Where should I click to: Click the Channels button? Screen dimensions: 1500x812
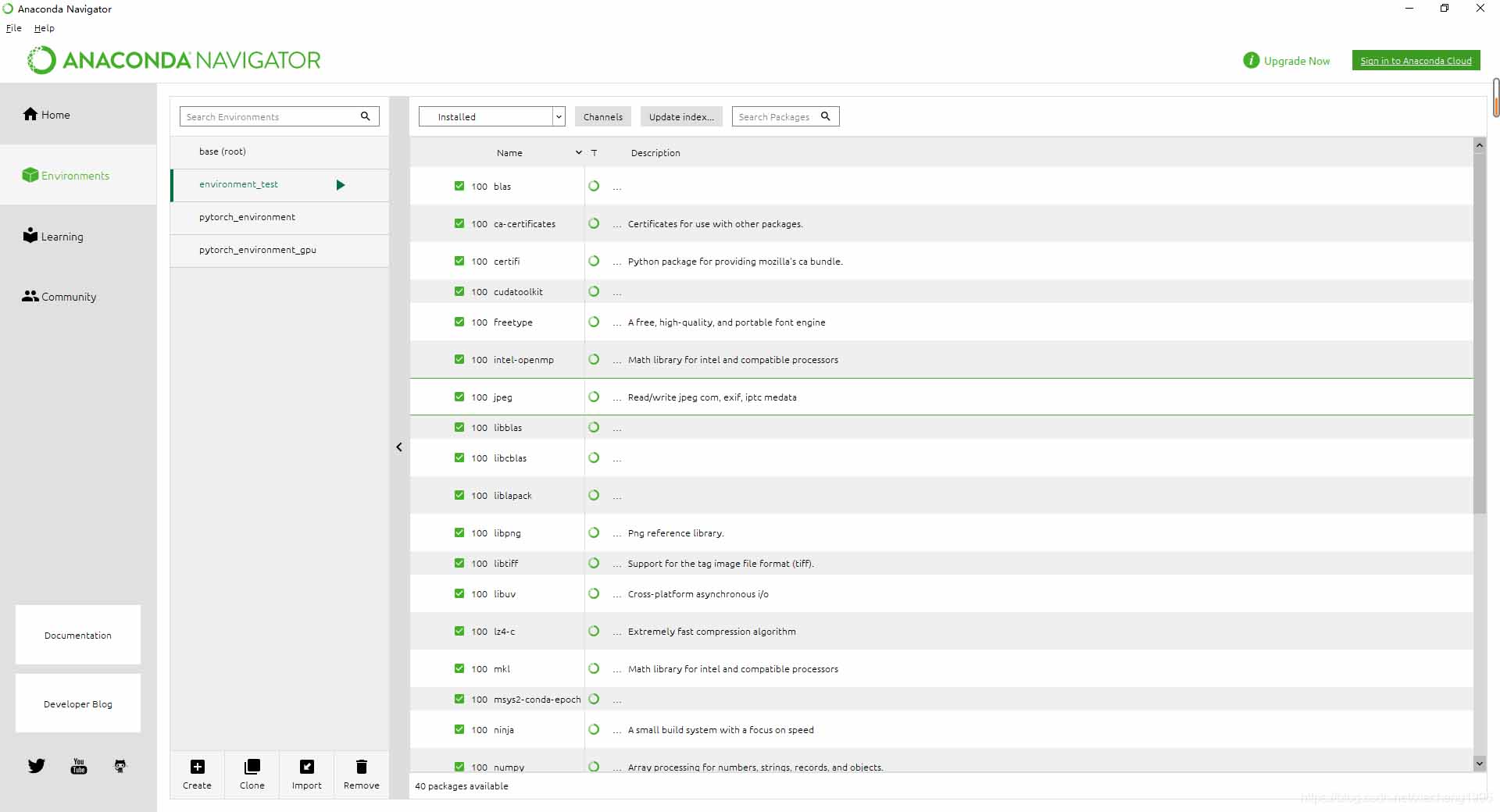[603, 116]
